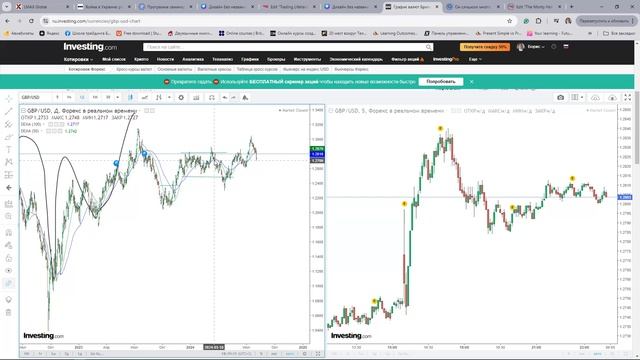640x360 pixels.
Task: Open the indicators button in chart toolbar
Action: 159,98
